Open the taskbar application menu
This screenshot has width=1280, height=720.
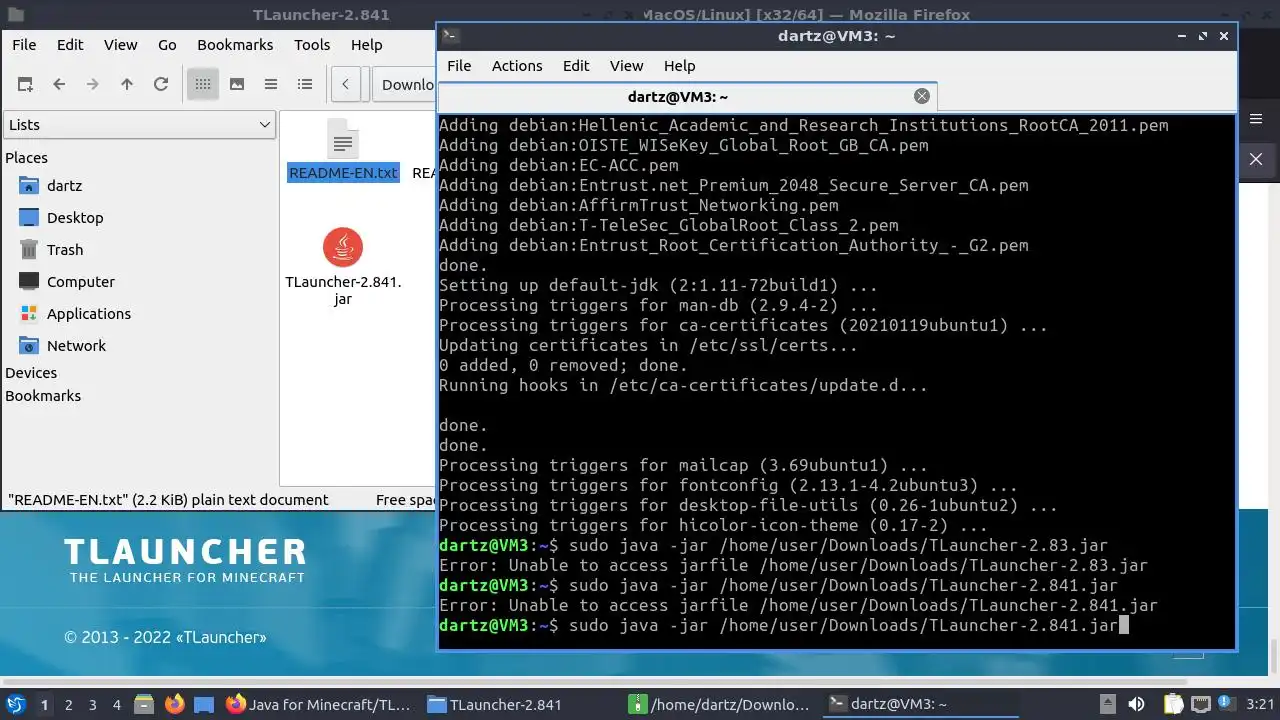(x=16, y=704)
